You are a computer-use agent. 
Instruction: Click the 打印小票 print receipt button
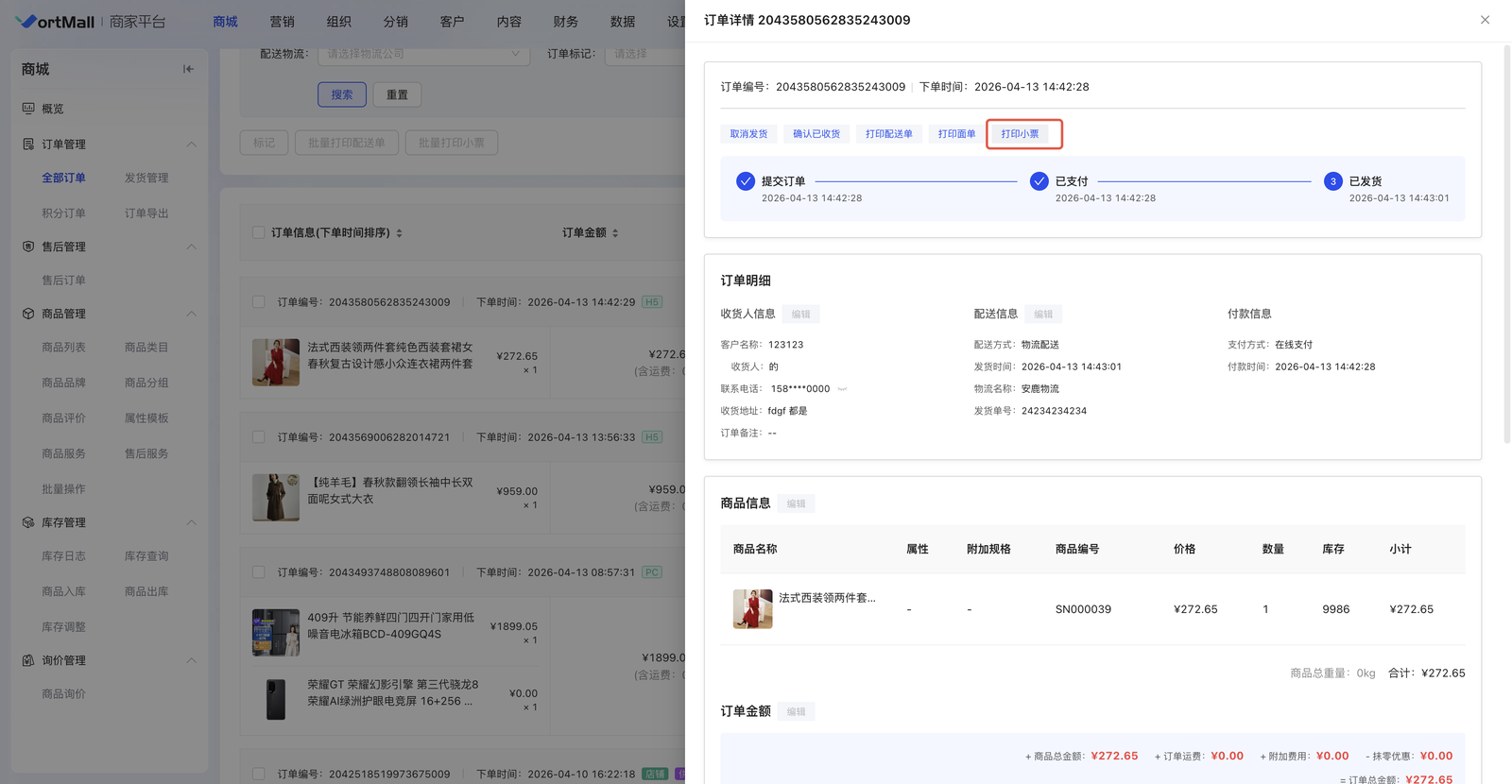[x=1020, y=134]
